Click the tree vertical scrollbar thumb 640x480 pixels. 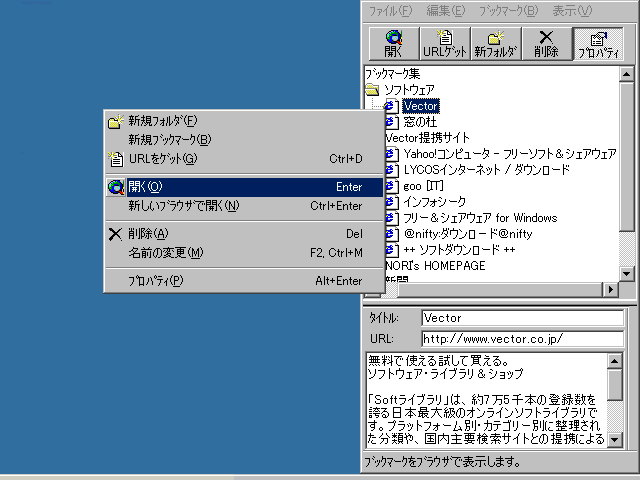[x=626, y=156]
